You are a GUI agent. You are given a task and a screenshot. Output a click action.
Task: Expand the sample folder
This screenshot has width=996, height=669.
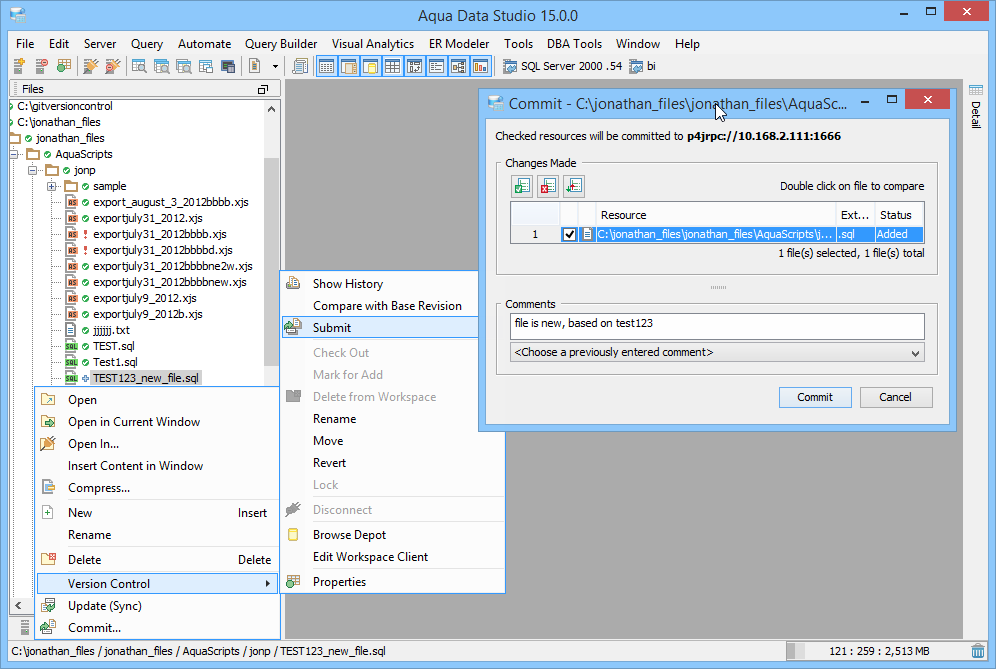52,186
